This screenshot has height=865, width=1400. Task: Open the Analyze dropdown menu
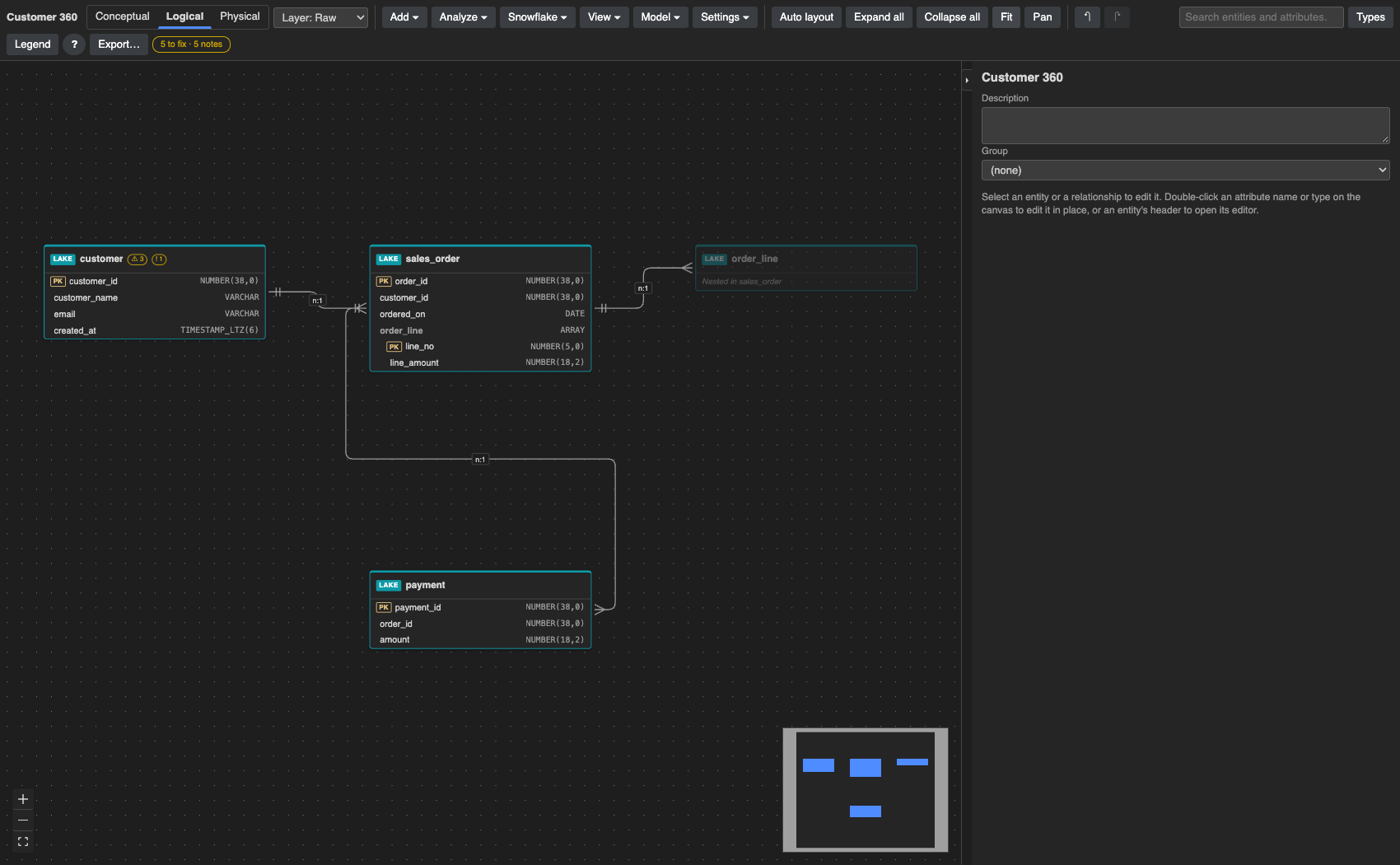464,16
